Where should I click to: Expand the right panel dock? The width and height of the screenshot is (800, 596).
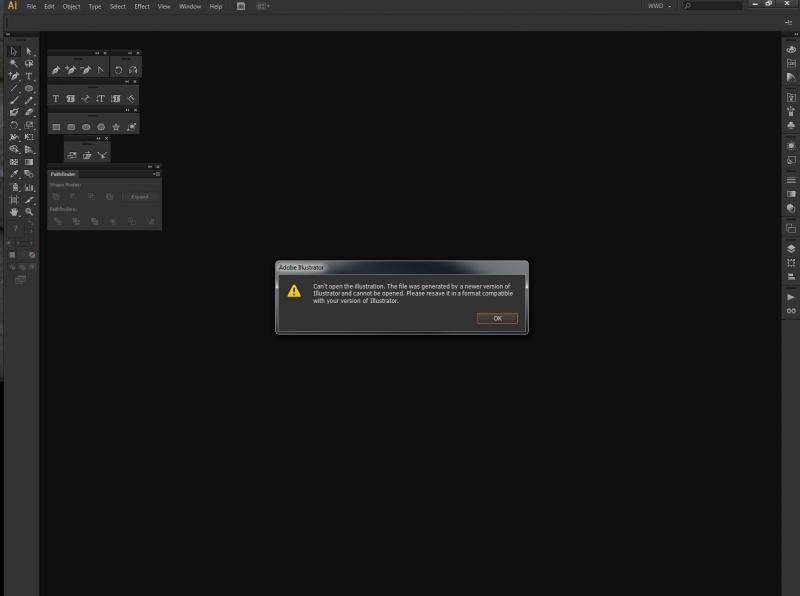tap(795, 34)
